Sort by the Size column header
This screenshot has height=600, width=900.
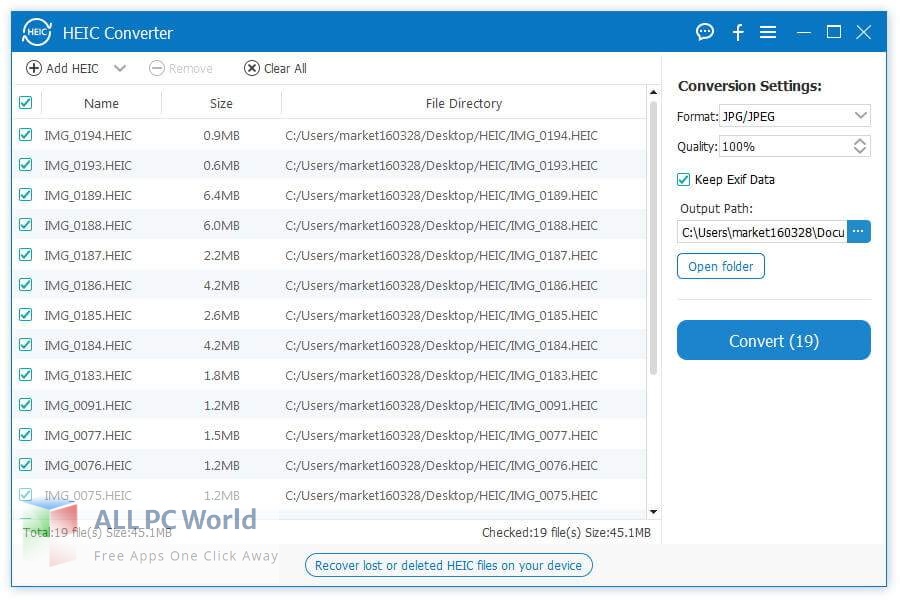(x=221, y=103)
